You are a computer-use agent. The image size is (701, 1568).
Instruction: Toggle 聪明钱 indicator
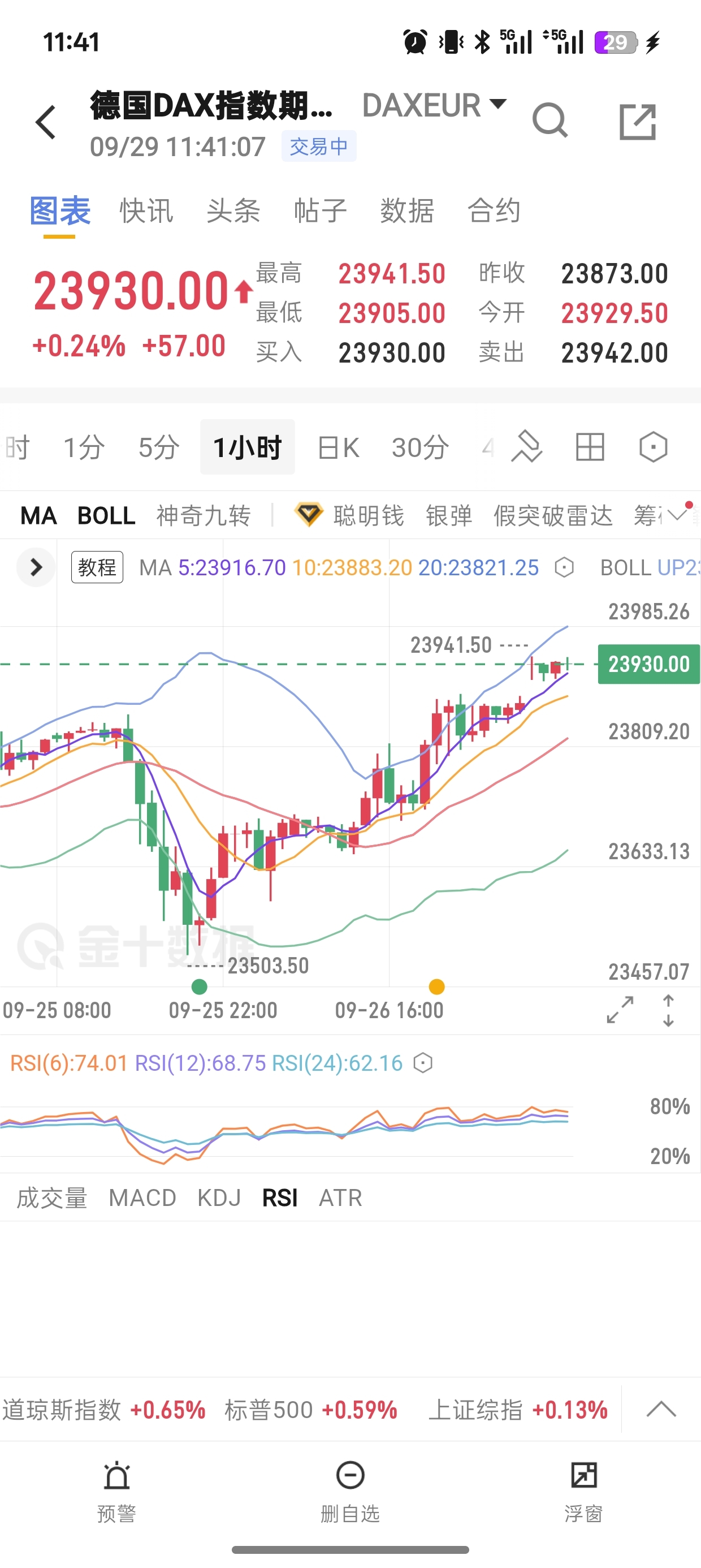368,515
